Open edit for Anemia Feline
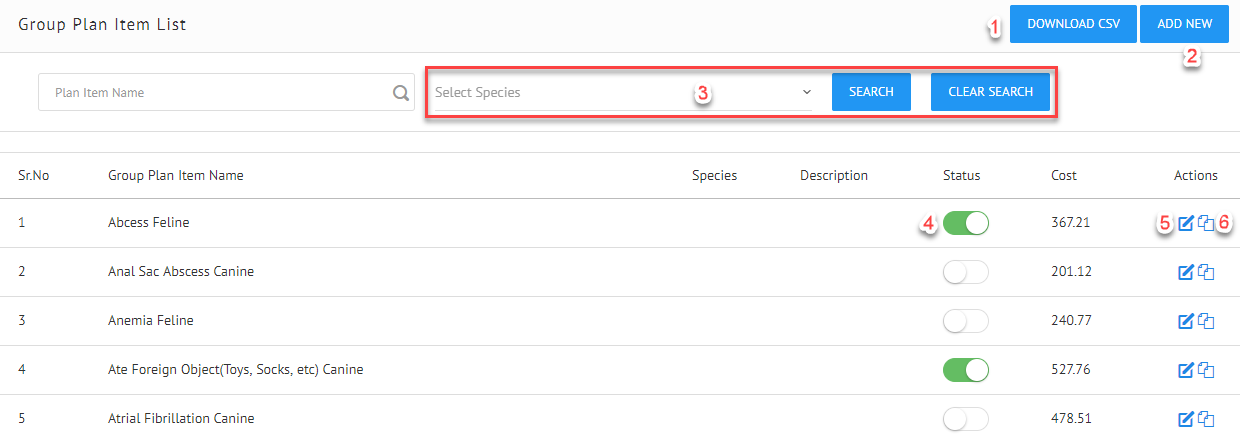1240x439 pixels. (x=1186, y=321)
